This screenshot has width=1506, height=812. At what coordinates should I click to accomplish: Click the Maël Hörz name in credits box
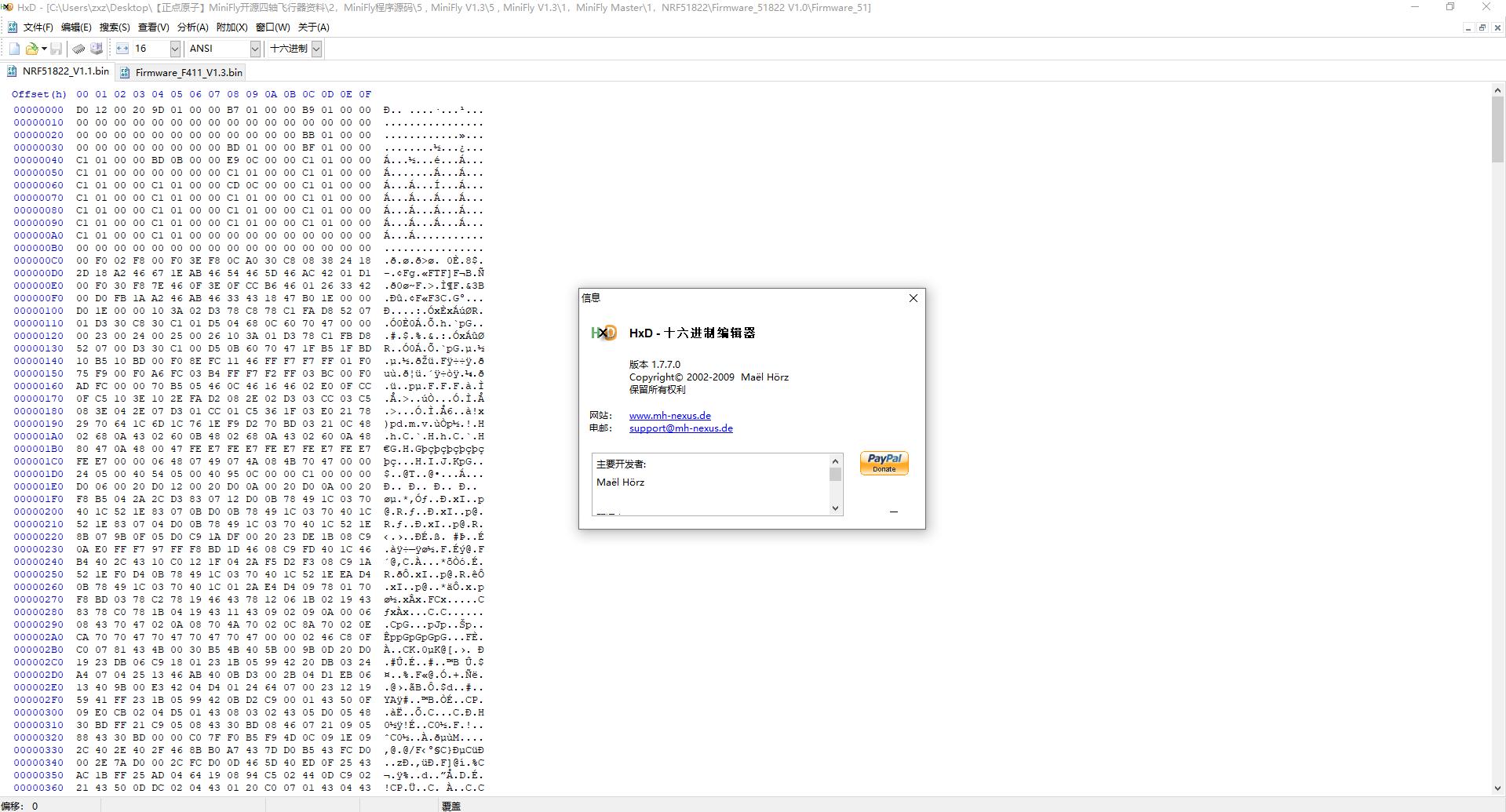620,482
